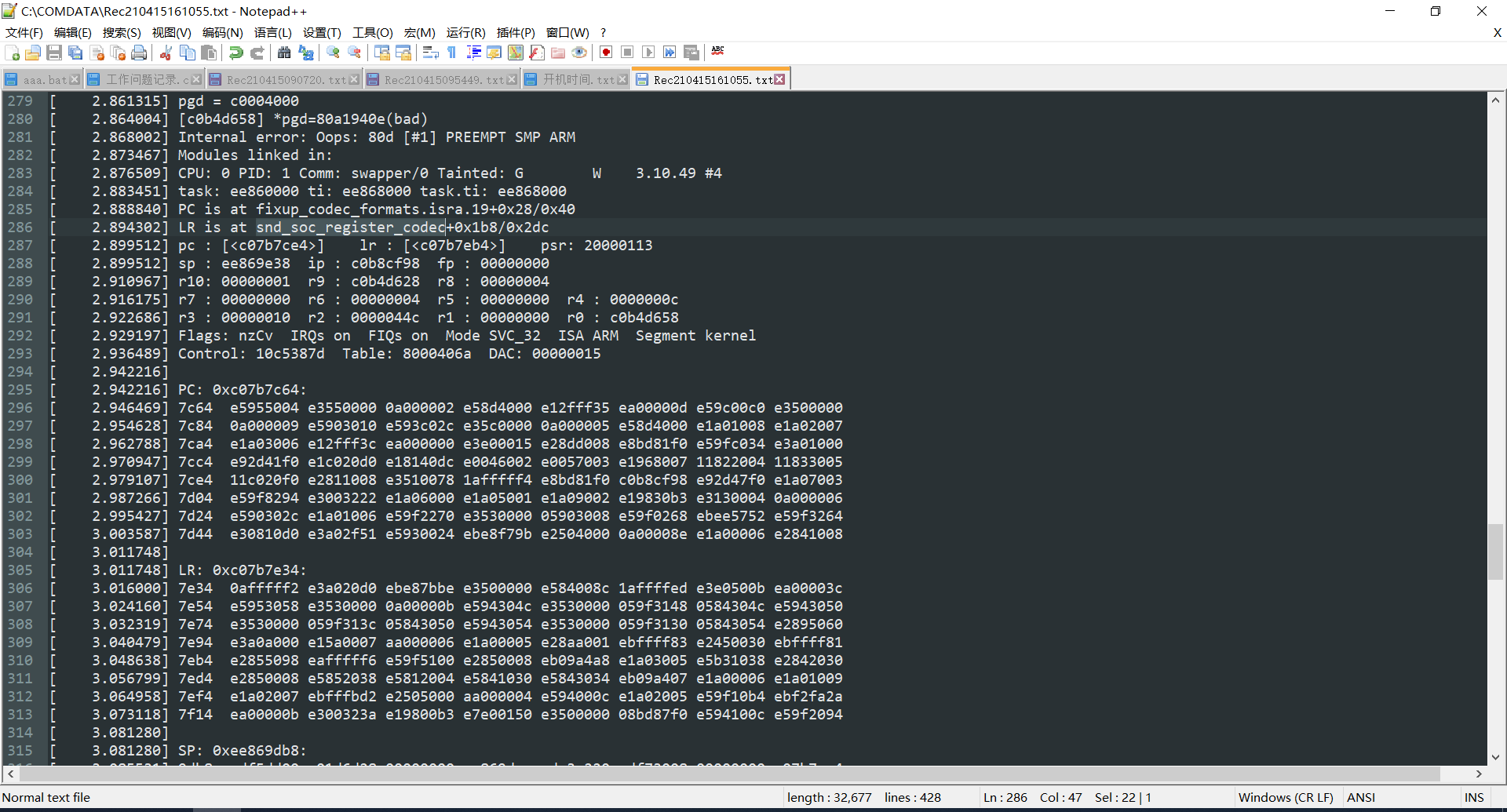Viewport: 1507px width, 812px height.
Task: Click the Save All toolbar icon
Action: point(75,53)
